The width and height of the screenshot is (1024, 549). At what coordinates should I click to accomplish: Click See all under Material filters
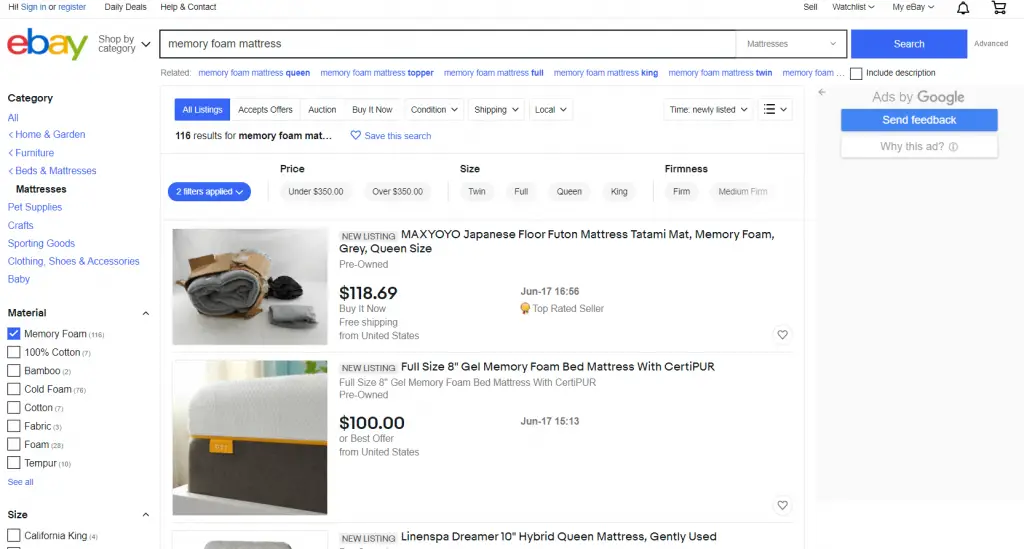[x=20, y=482]
